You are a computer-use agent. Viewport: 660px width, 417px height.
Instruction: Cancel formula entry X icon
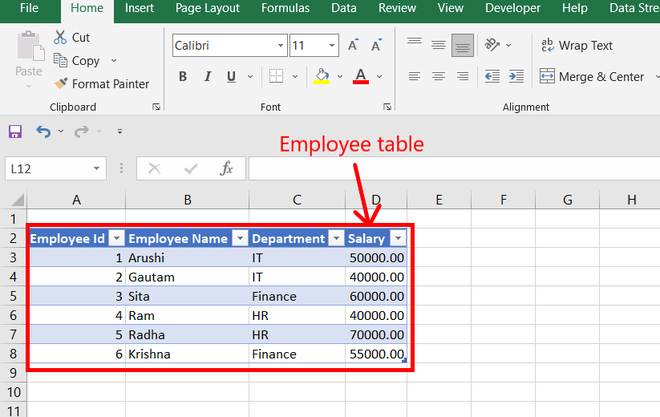point(154,169)
